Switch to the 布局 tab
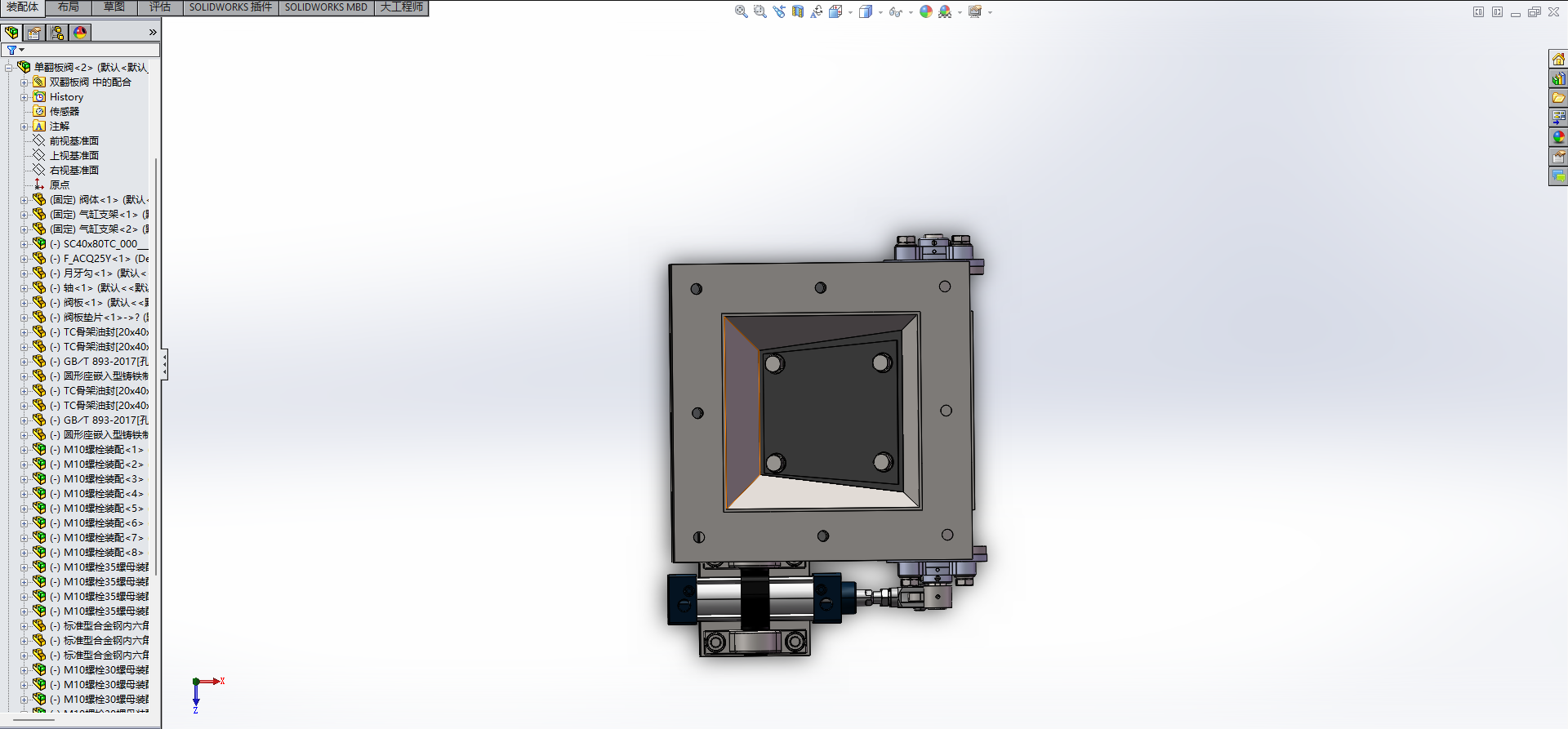This screenshot has width=1568, height=729. (69, 7)
